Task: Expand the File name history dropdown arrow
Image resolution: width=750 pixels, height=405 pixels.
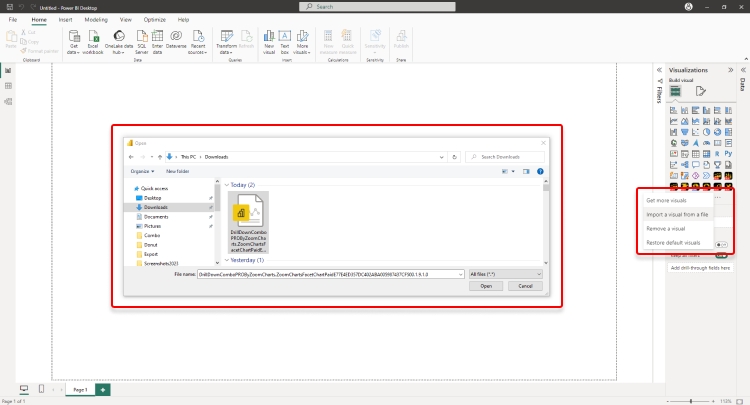Action: (461, 274)
